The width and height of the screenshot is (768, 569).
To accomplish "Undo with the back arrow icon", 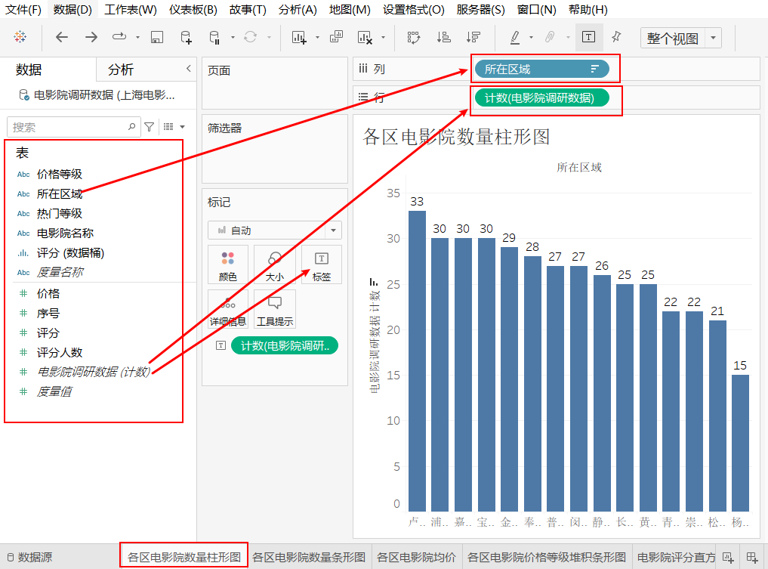I will point(62,37).
